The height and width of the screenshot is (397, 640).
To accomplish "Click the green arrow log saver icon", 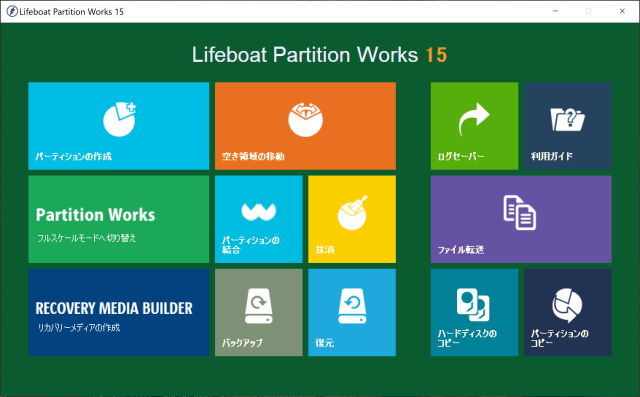I will click(x=474, y=119).
